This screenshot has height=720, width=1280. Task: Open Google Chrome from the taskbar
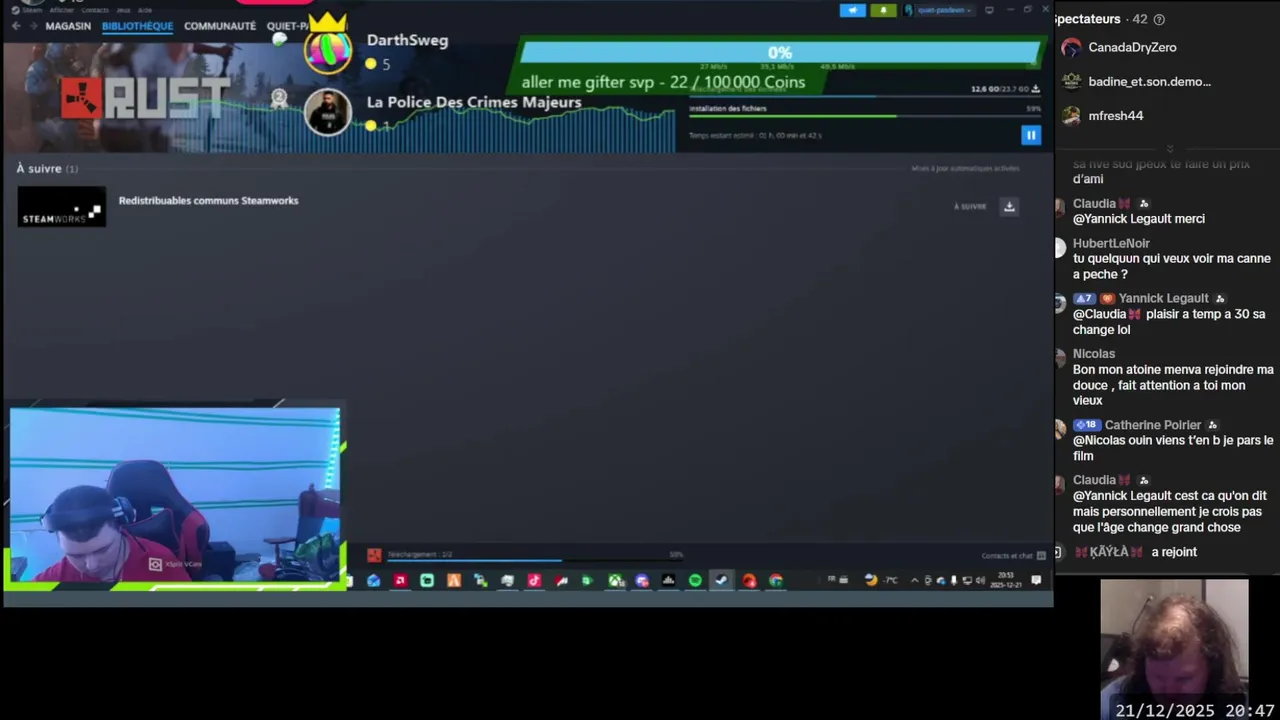pos(776,580)
